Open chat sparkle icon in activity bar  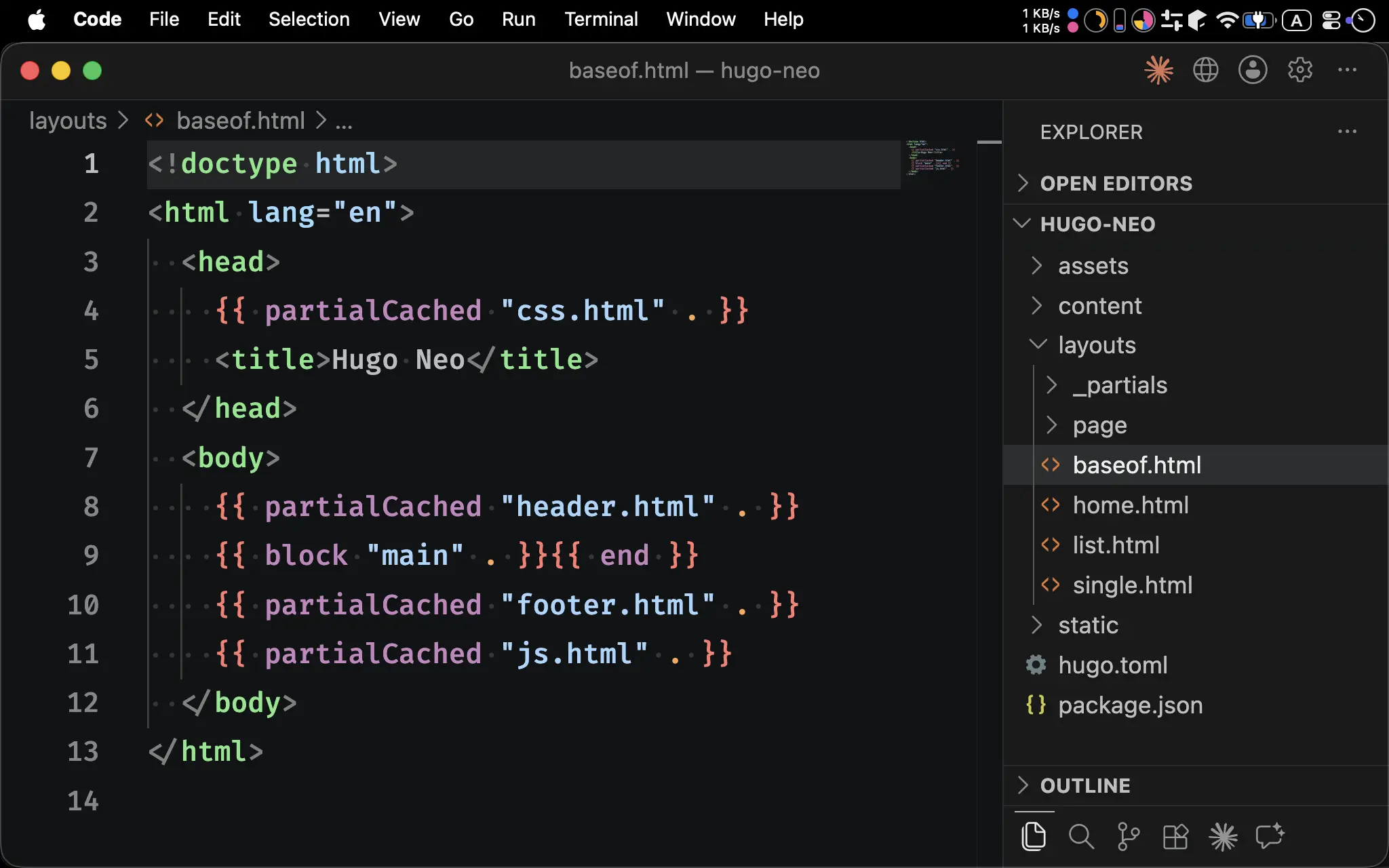click(1270, 836)
